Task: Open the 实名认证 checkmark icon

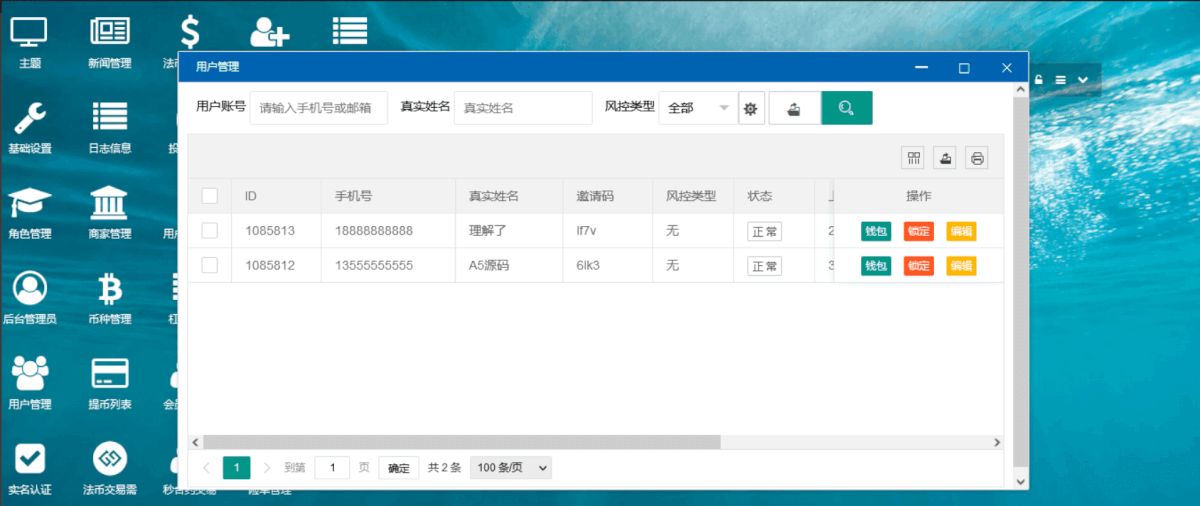Action: pos(29,468)
